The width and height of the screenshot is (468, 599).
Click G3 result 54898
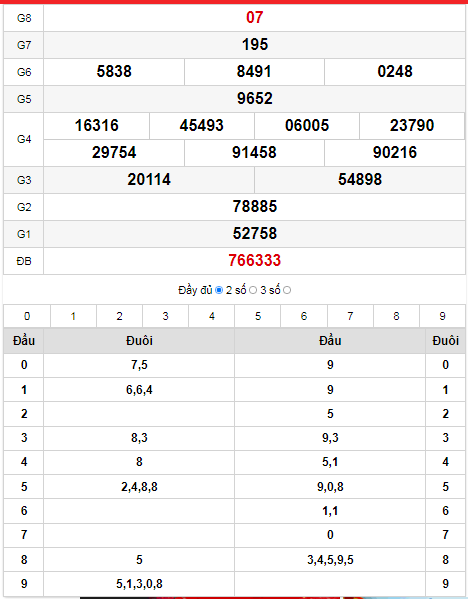click(360, 180)
